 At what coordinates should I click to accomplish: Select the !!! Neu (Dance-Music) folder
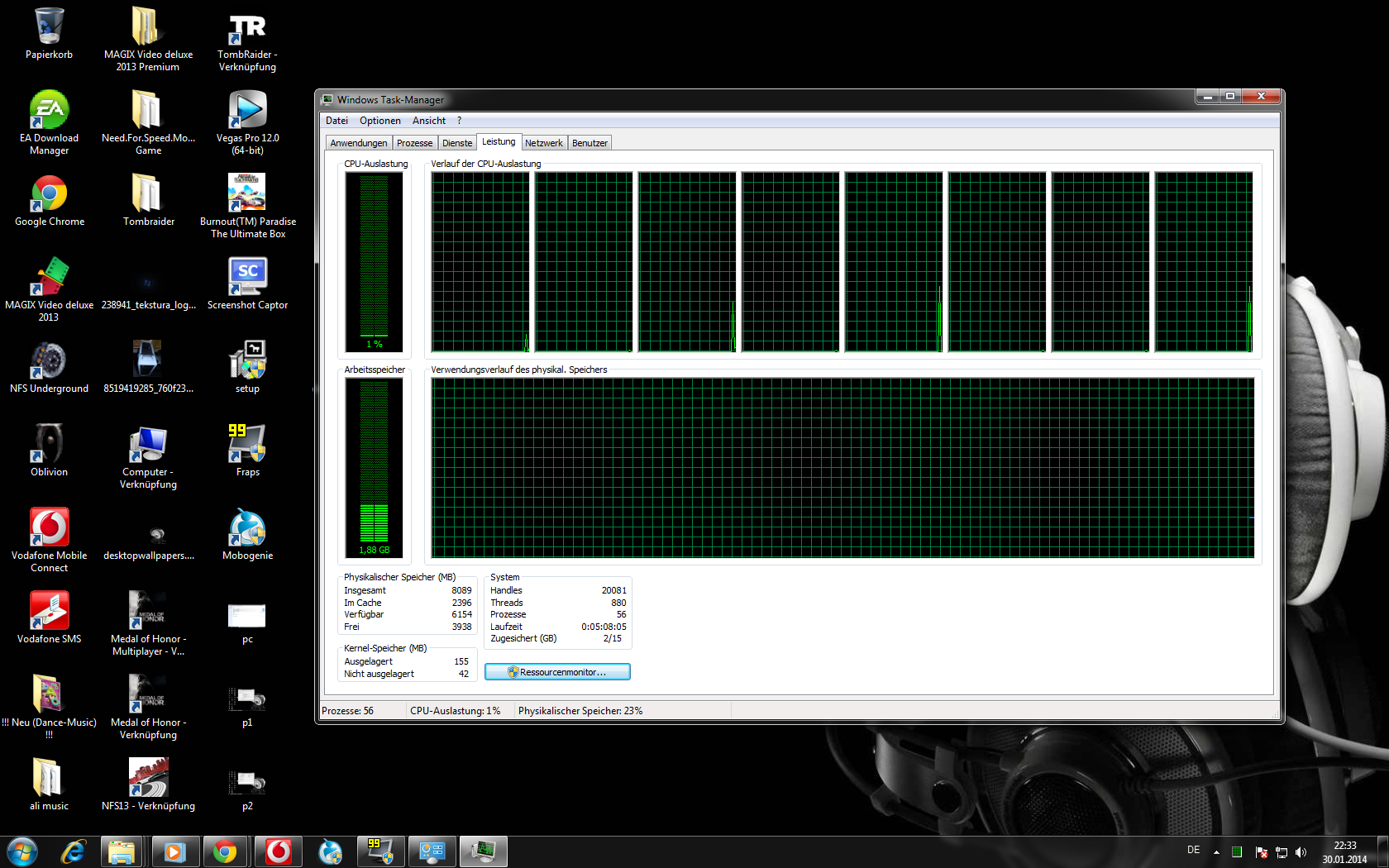49,707
